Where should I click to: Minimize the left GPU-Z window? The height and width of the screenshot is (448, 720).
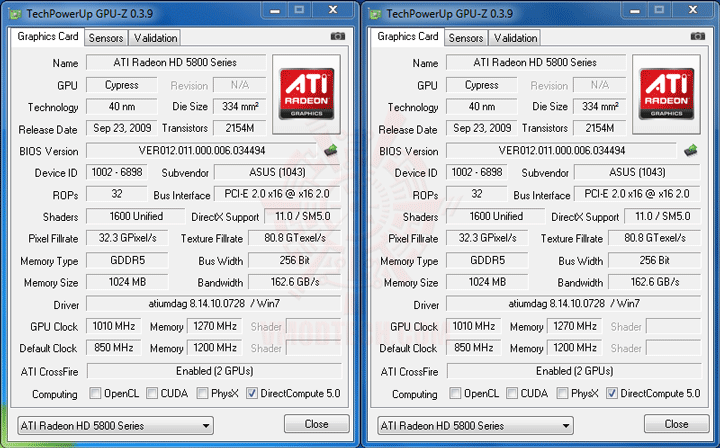[275, 10]
